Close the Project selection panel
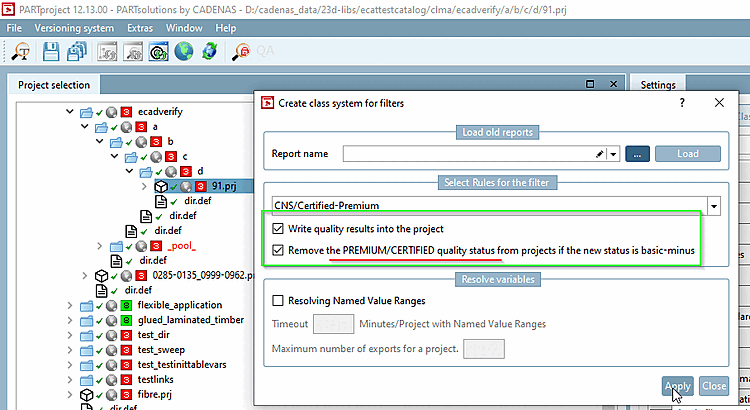Image resolution: width=750 pixels, height=410 pixels. [614, 84]
